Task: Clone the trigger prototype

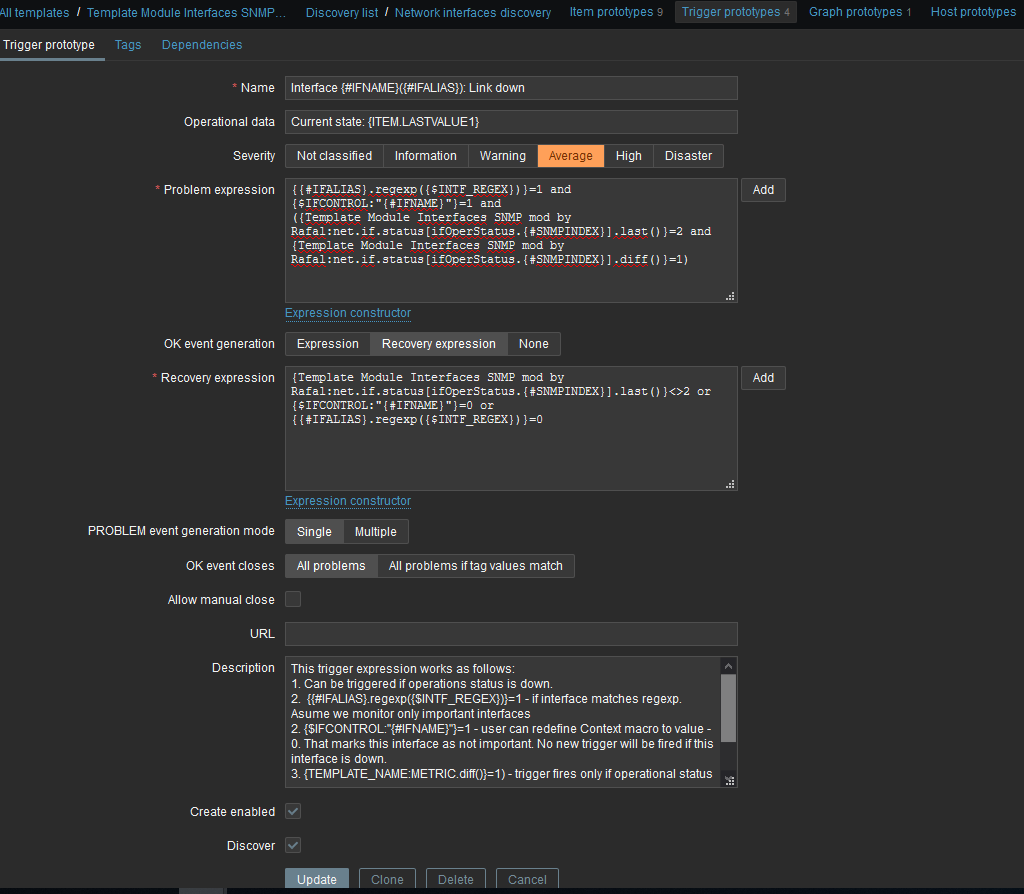Action: point(387,879)
